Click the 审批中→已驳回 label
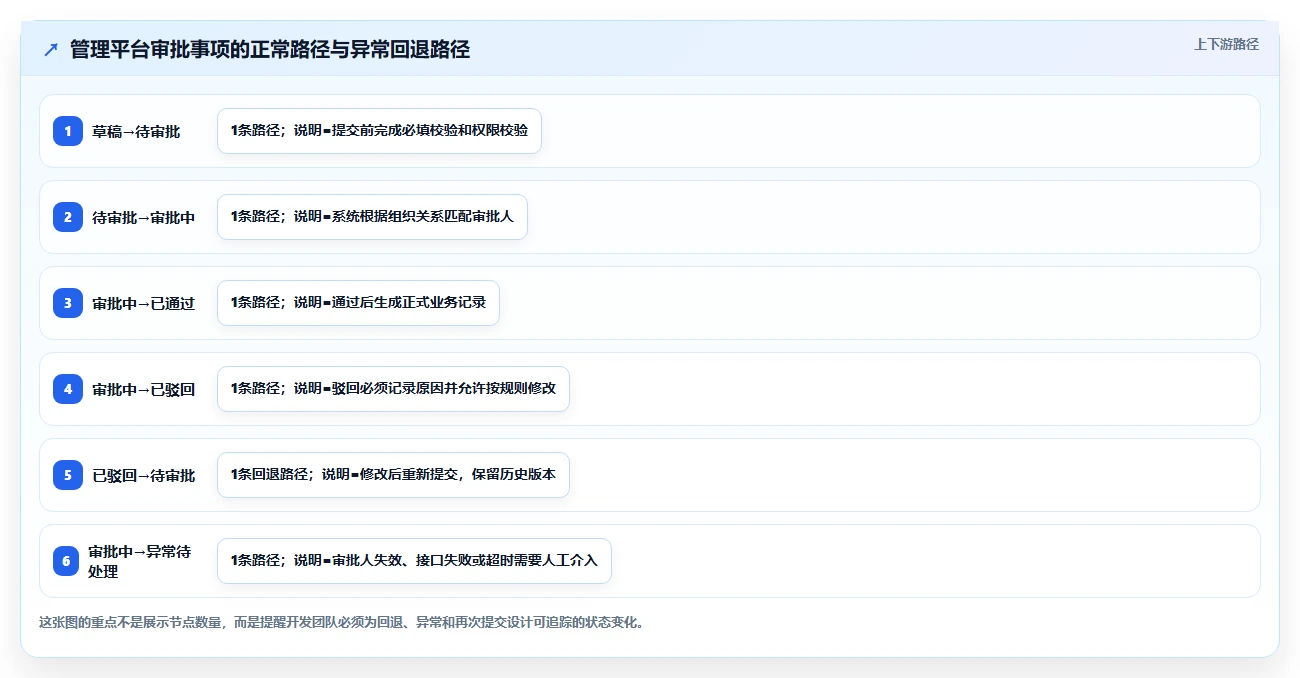Screen dimensions: 1300x678 [x=144, y=389]
